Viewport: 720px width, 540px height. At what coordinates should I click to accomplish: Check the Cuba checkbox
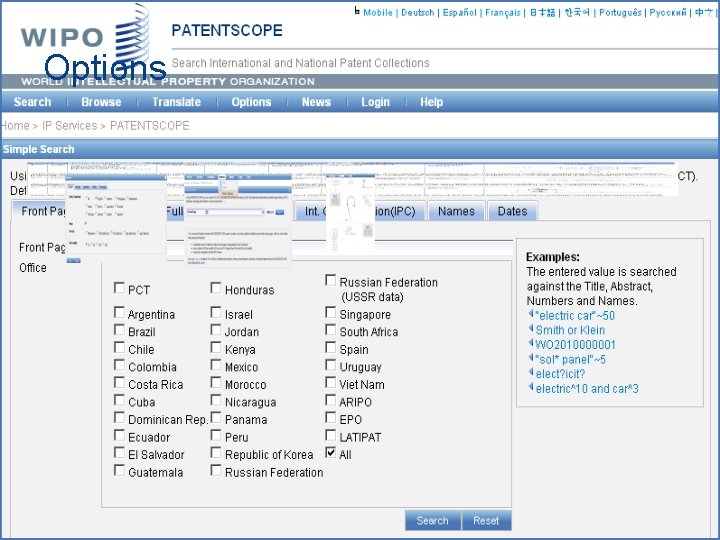119,400
